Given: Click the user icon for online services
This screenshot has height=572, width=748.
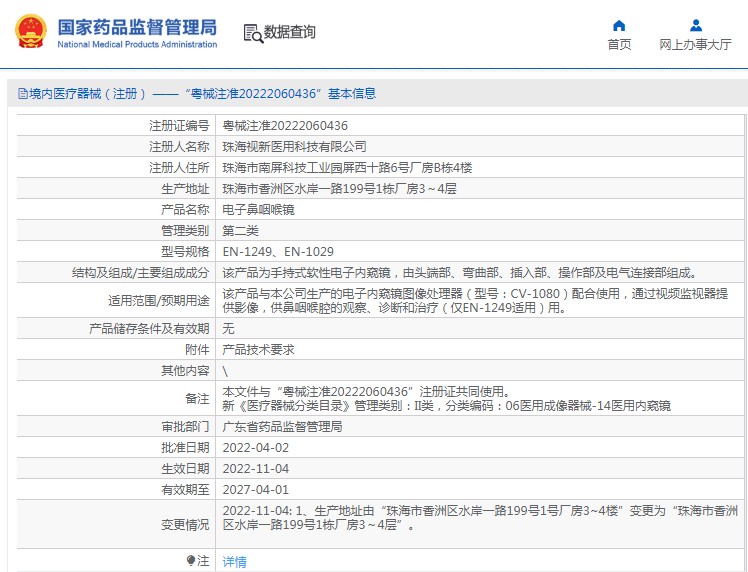Looking at the screenshot, I should click(x=695, y=25).
